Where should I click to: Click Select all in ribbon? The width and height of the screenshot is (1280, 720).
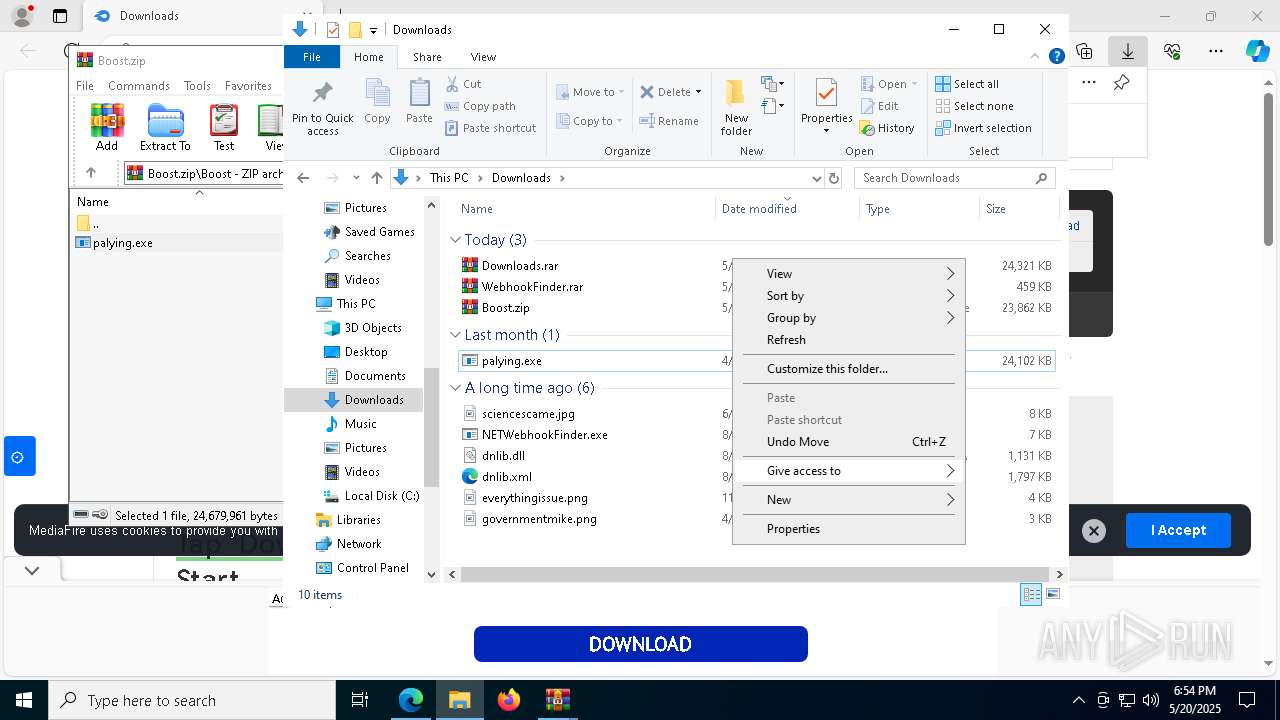tap(967, 84)
